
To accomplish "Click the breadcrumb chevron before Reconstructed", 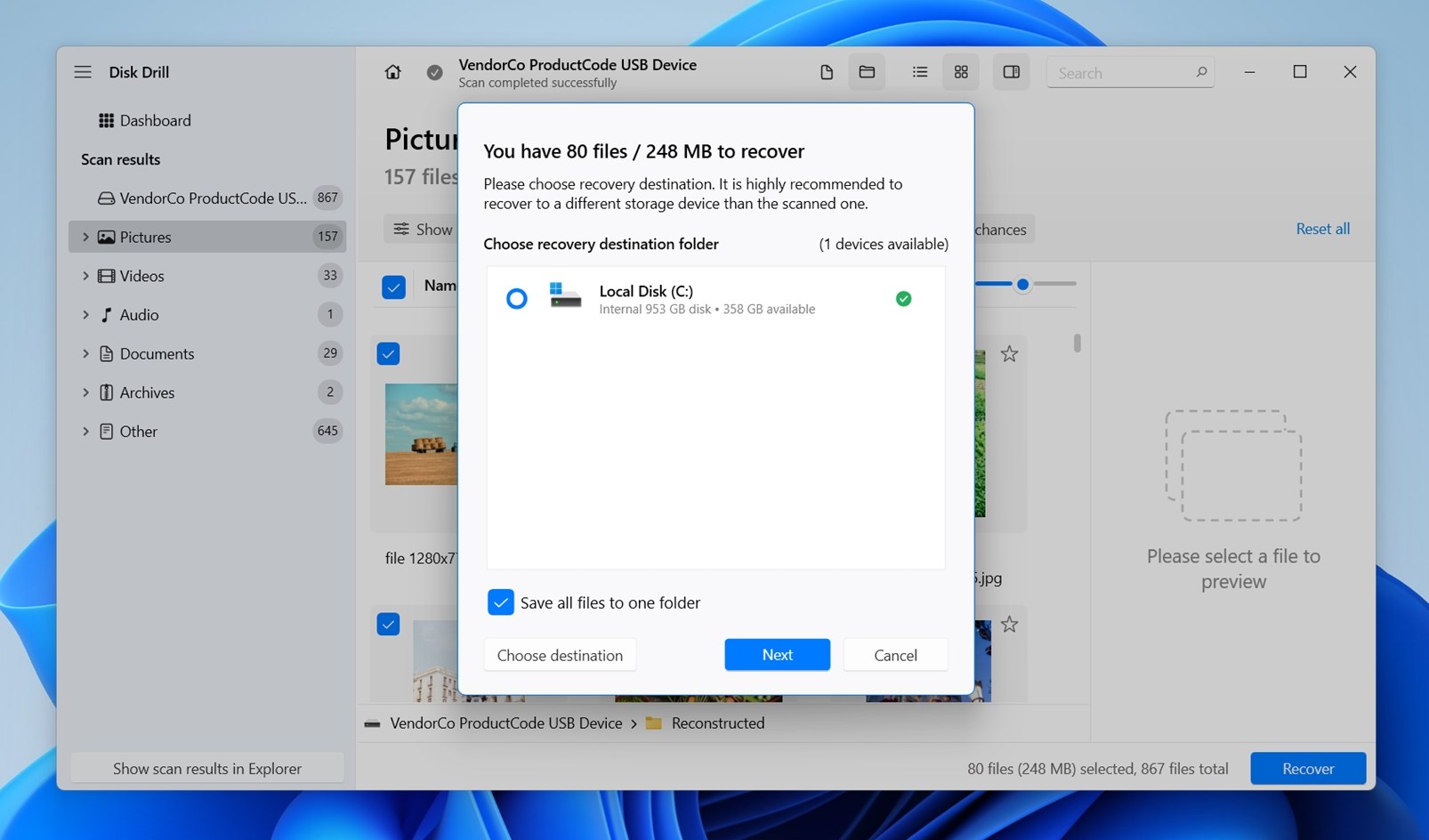I will (634, 724).
